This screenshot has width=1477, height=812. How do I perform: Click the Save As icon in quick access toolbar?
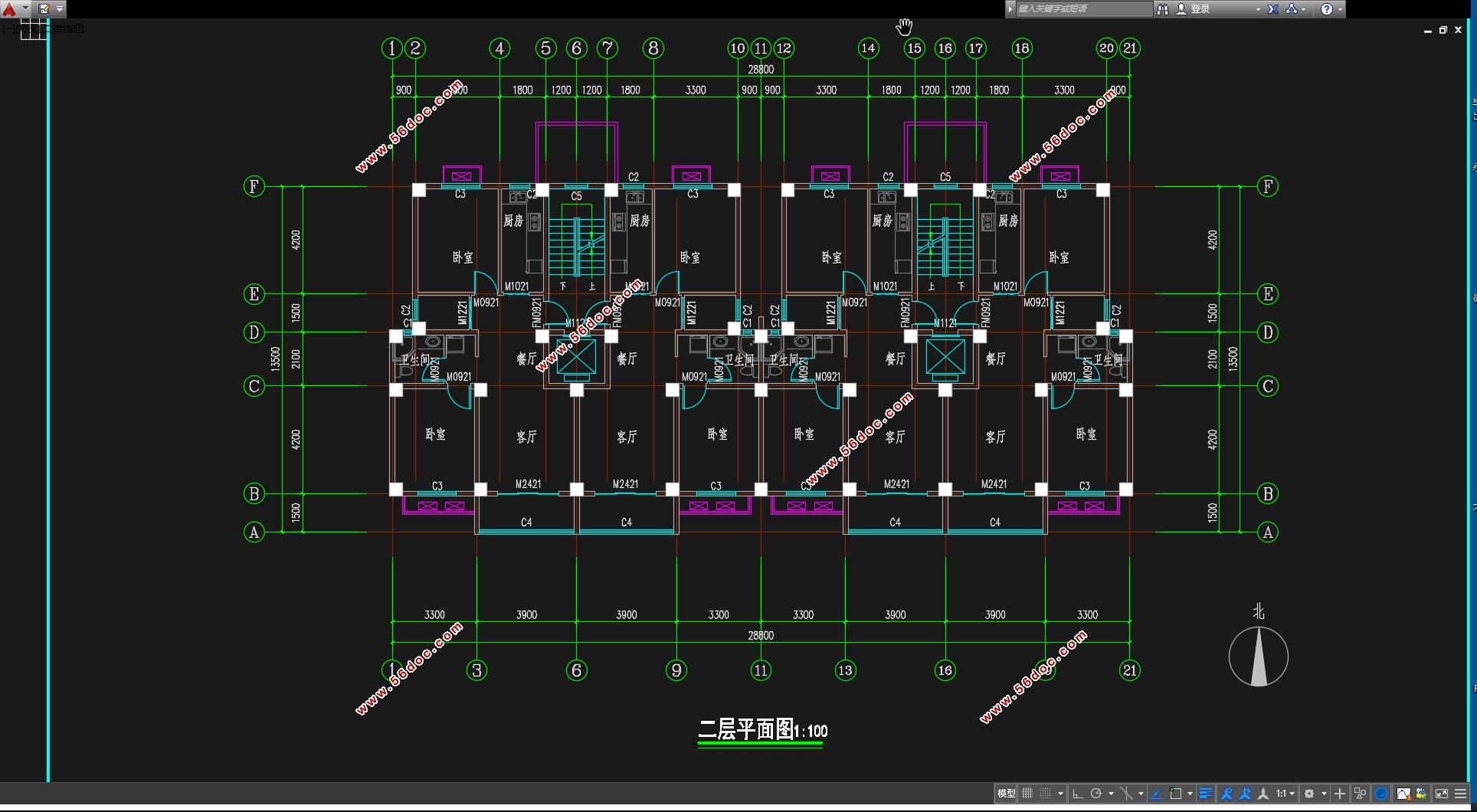[x=44, y=9]
